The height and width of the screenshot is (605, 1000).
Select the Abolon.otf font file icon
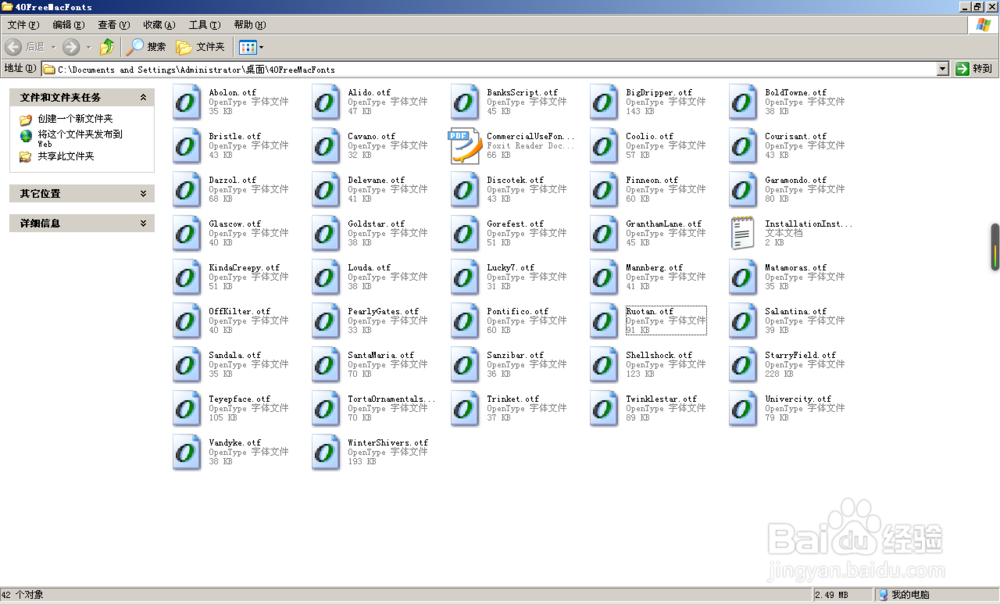tap(186, 102)
